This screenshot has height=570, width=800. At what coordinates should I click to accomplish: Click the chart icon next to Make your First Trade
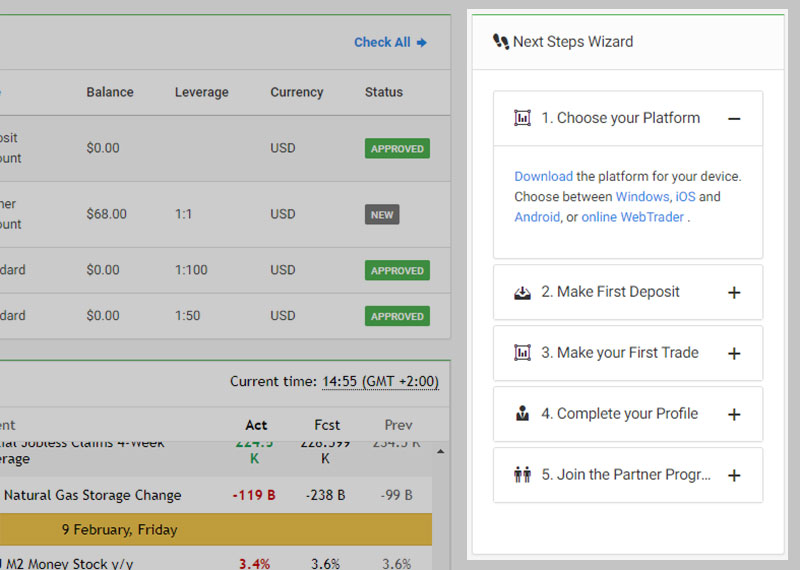pyautogui.click(x=522, y=353)
